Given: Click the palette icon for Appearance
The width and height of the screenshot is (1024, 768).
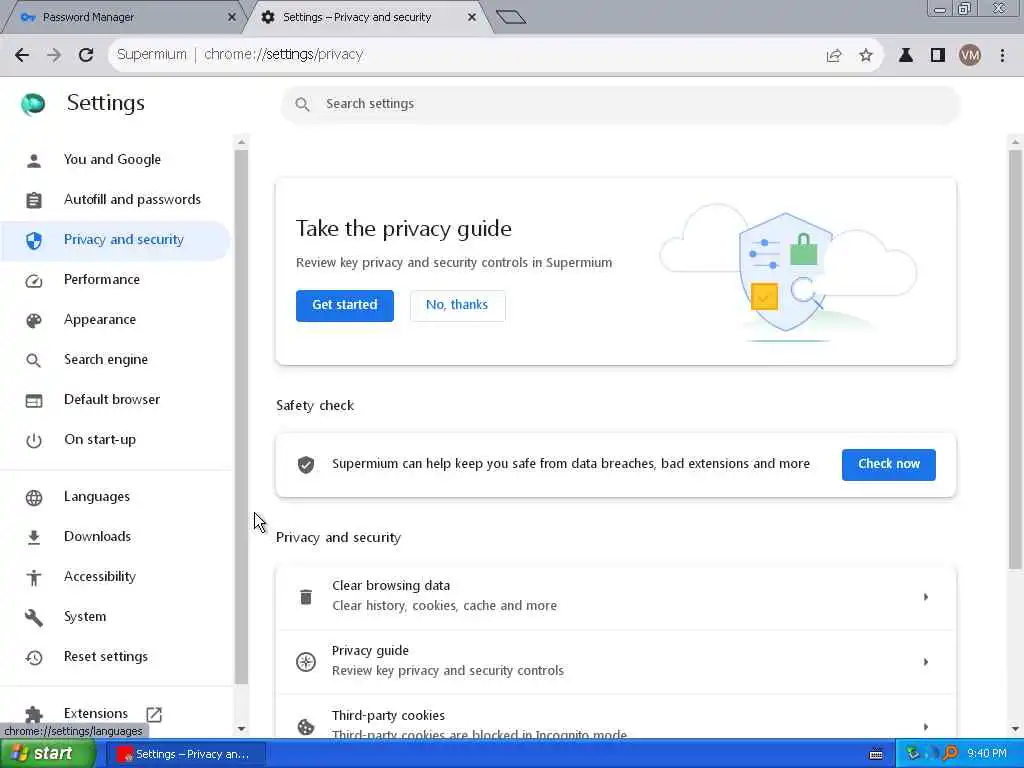Looking at the screenshot, I should (x=34, y=320).
